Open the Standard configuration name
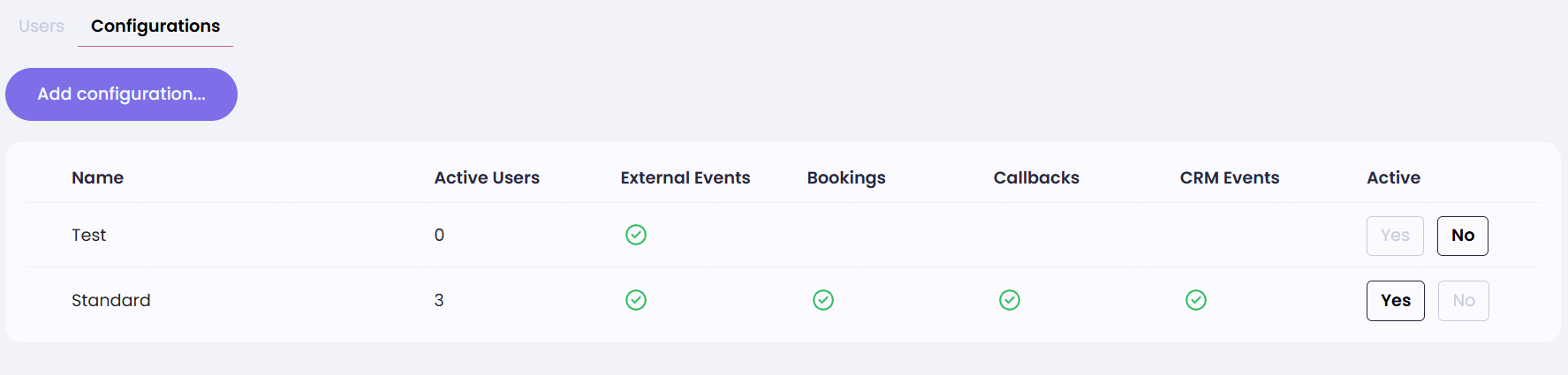 [x=111, y=301]
